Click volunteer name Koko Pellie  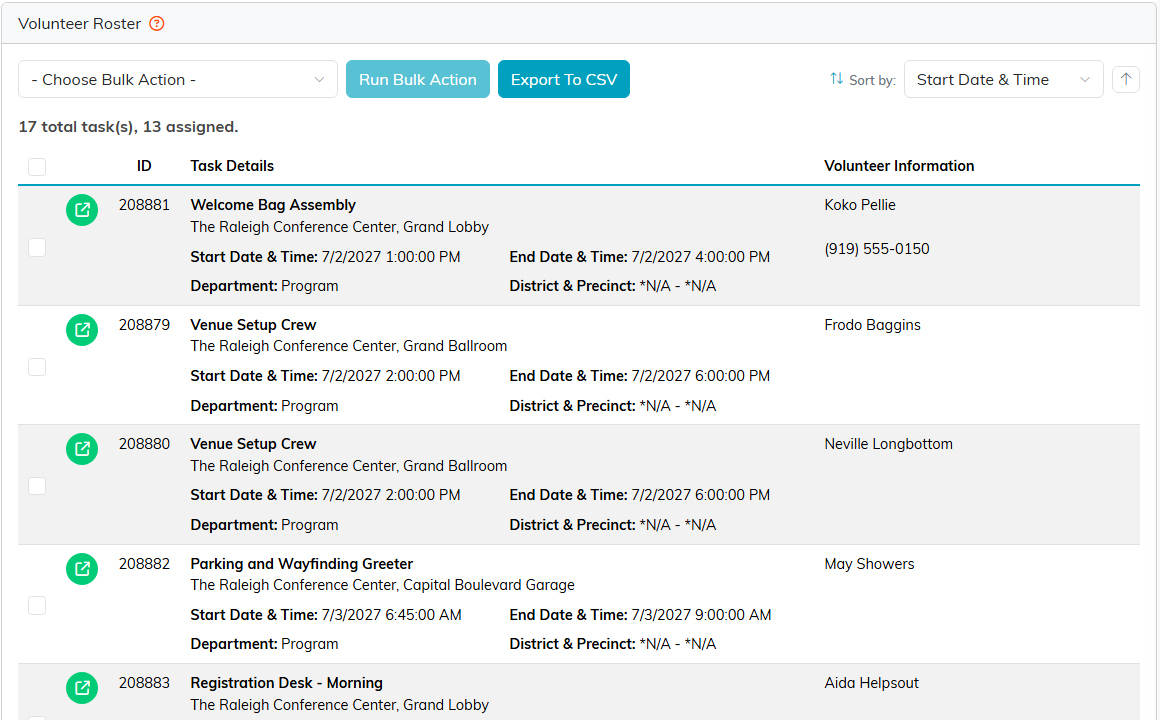coord(860,205)
